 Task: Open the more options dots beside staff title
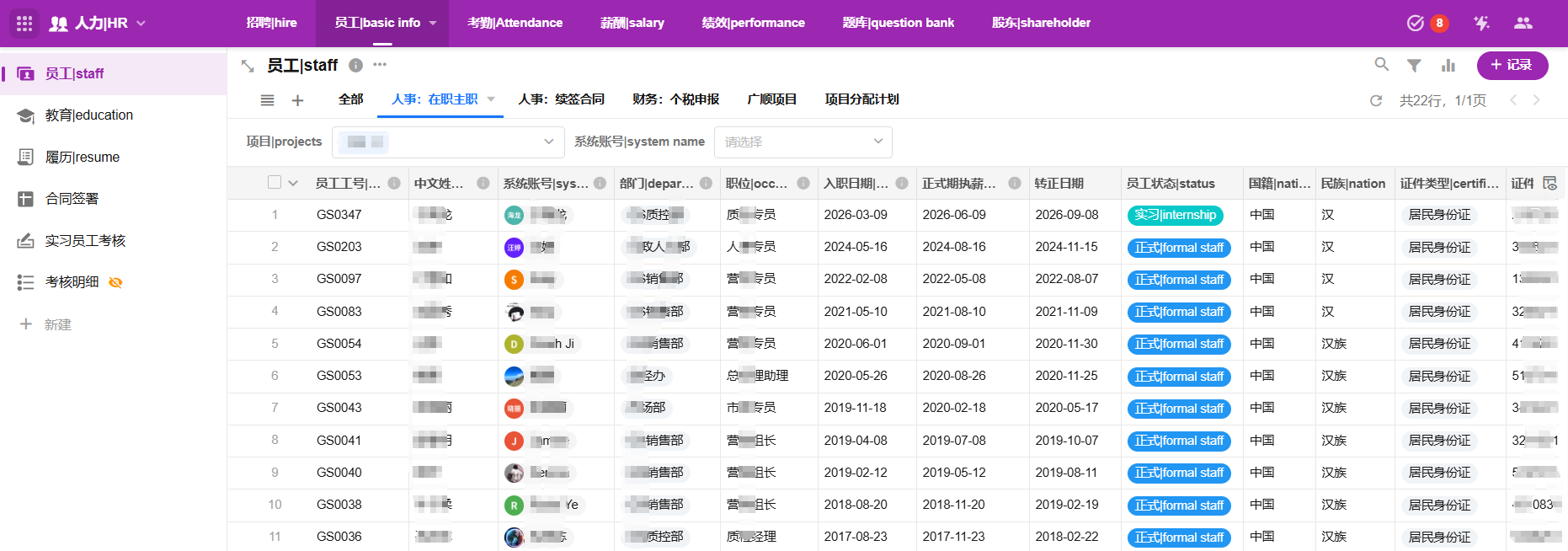pyautogui.click(x=380, y=65)
